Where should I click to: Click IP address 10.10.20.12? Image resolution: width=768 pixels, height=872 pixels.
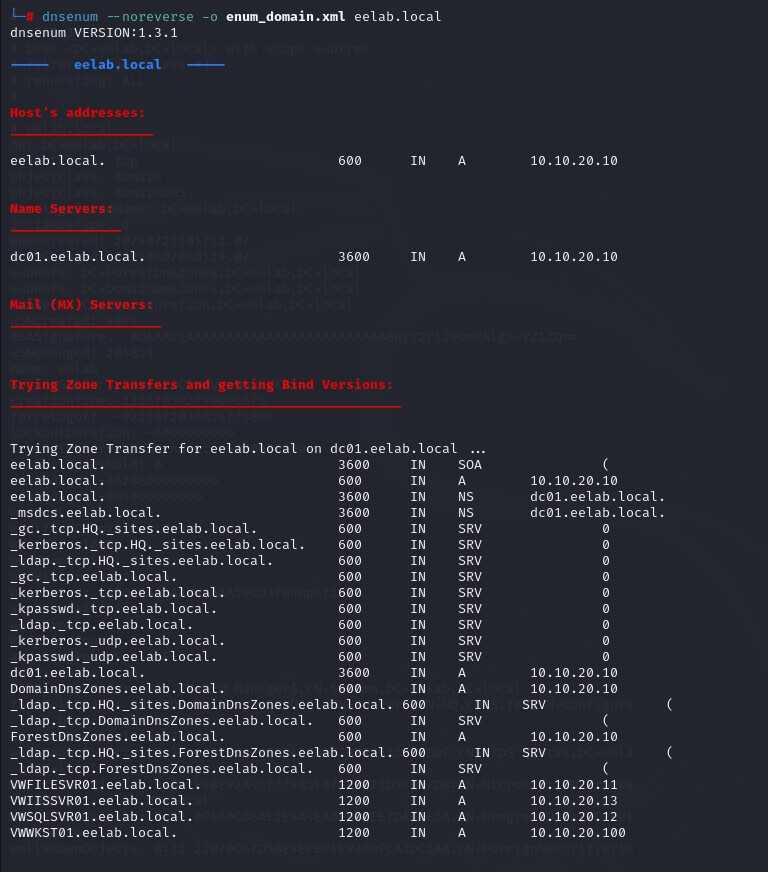coord(574,817)
